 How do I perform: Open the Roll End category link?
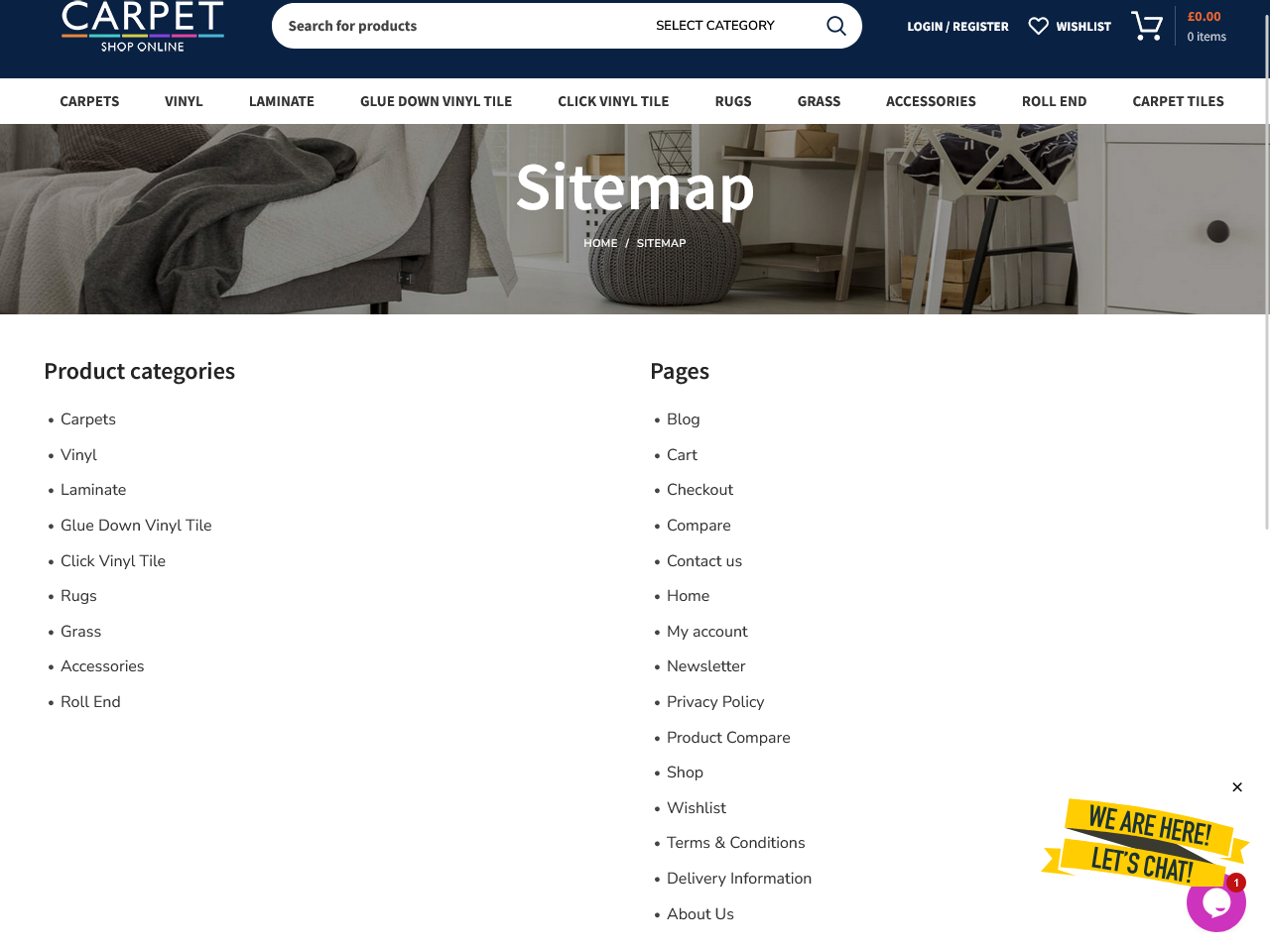tap(90, 702)
